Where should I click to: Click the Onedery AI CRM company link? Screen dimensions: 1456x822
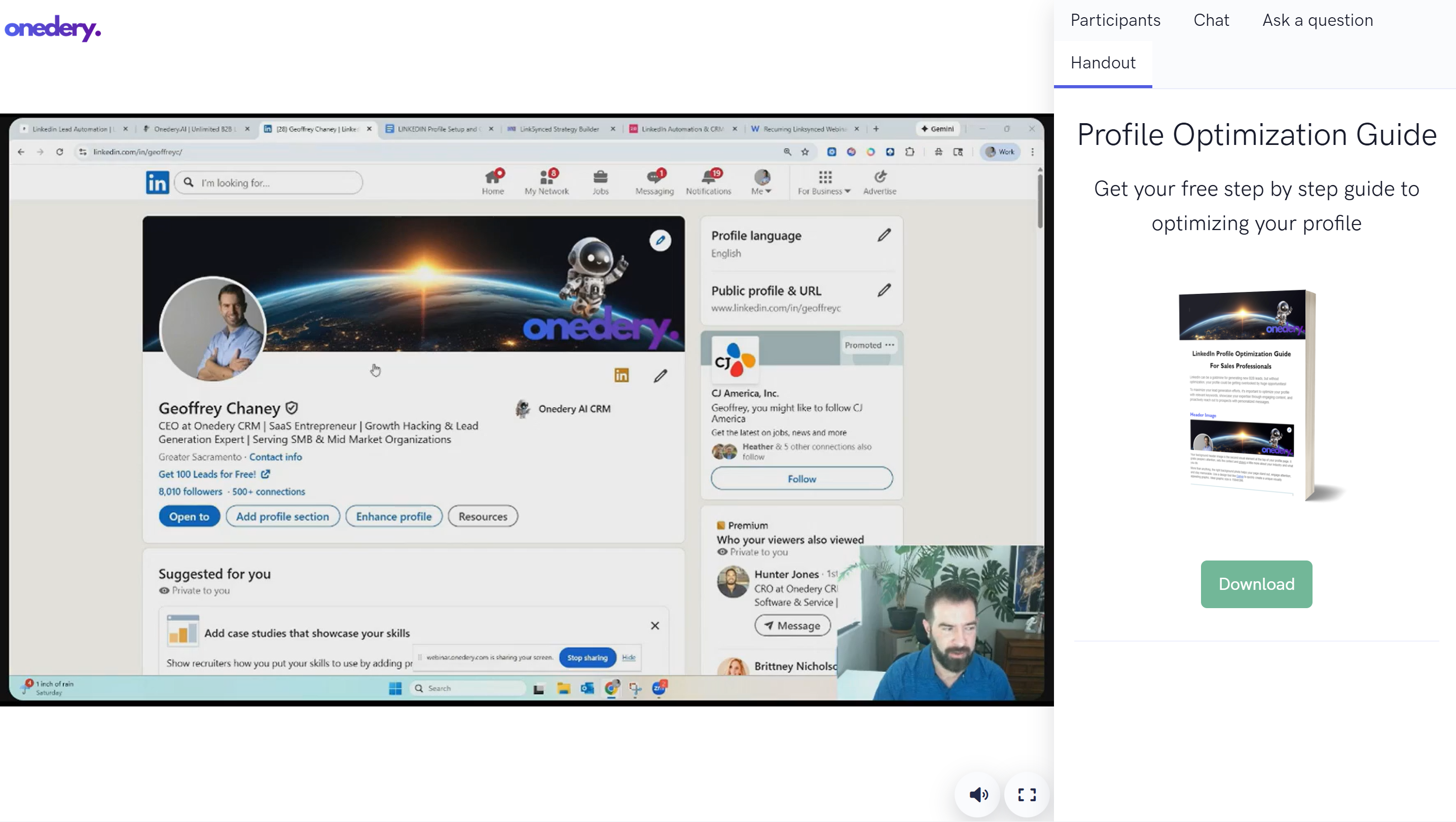click(x=563, y=408)
